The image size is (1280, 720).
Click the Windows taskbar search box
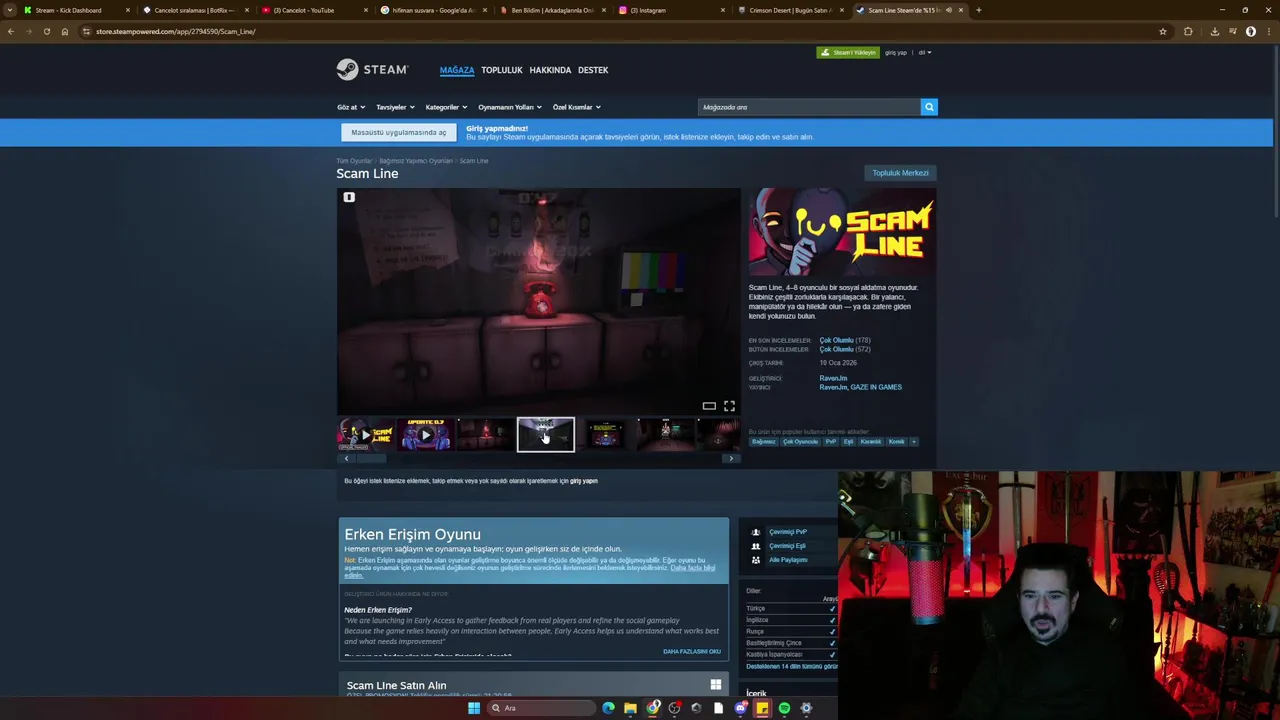click(x=541, y=708)
